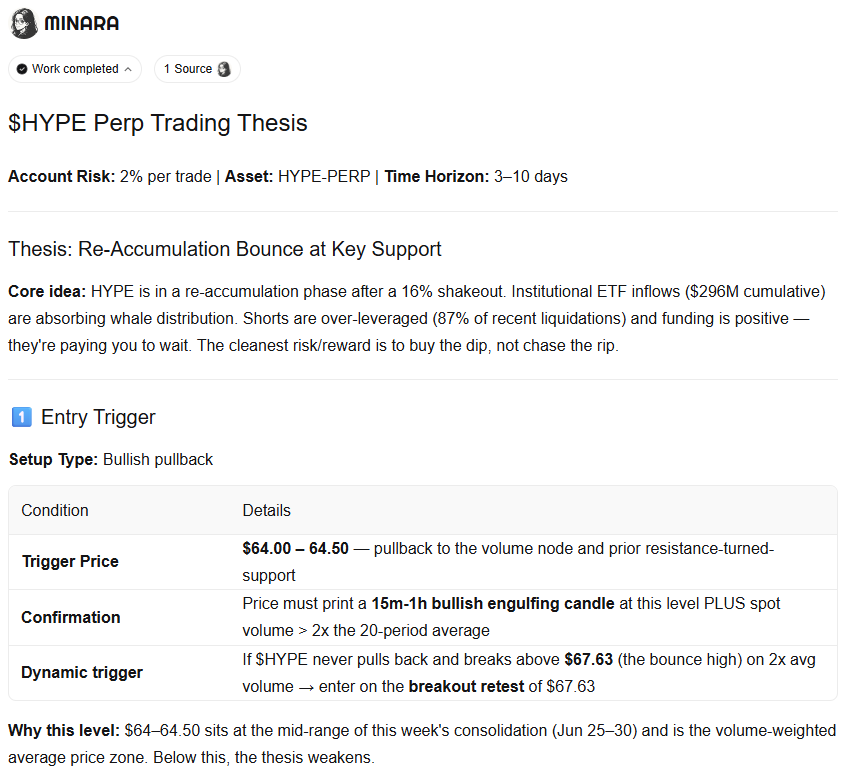Open the Work completed status pill
The height and width of the screenshot is (774, 868).
point(75,69)
